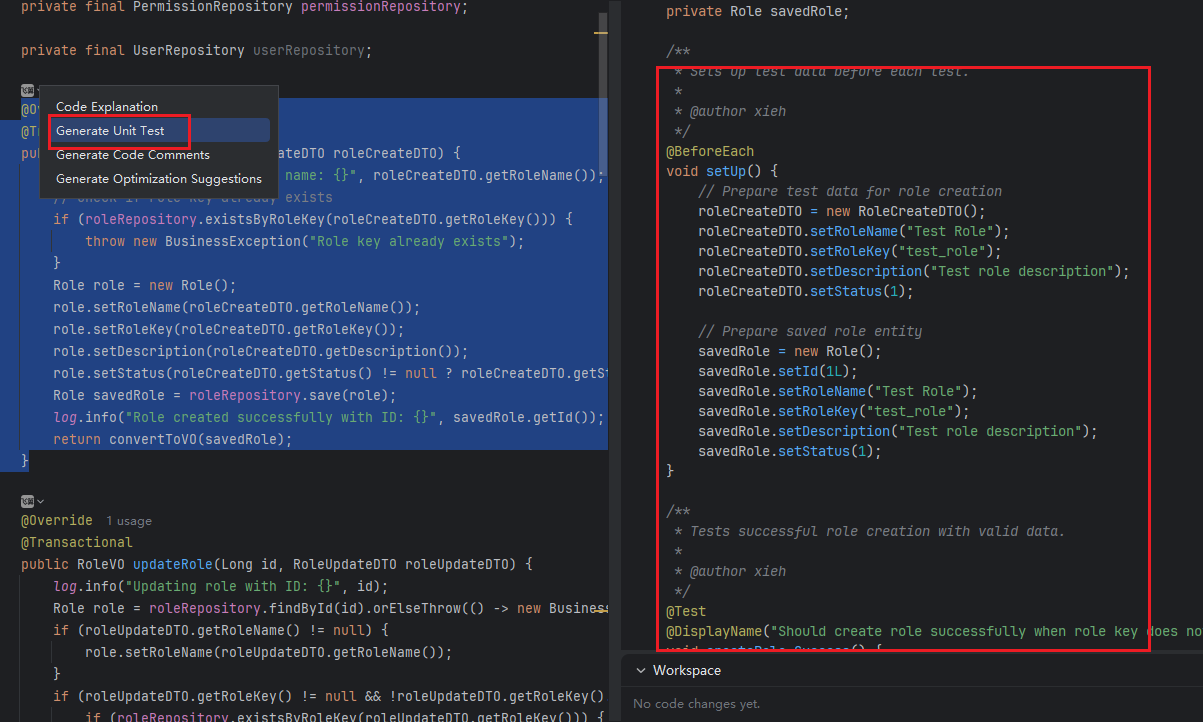Click the Workspace panel title
This screenshot has width=1203, height=722.
pos(686,670)
